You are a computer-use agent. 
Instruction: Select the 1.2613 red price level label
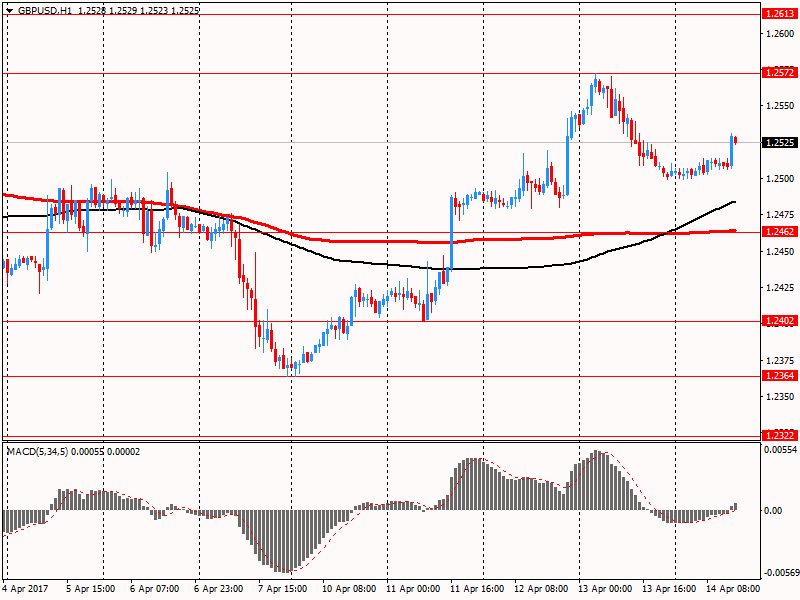coord(780,14)
